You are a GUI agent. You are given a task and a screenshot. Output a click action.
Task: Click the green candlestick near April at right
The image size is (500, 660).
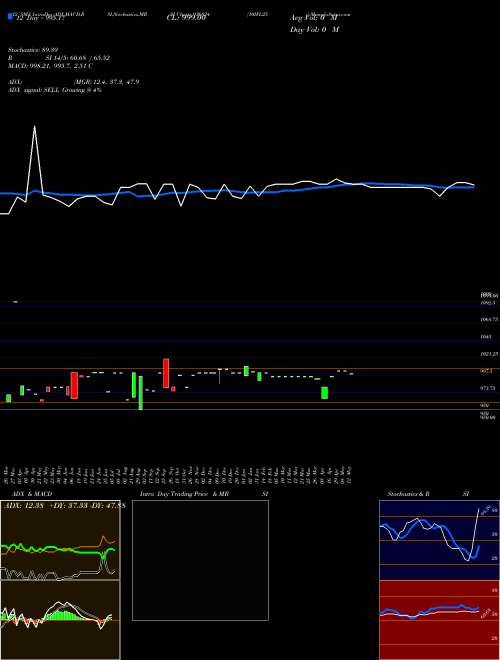coord(324,393)
